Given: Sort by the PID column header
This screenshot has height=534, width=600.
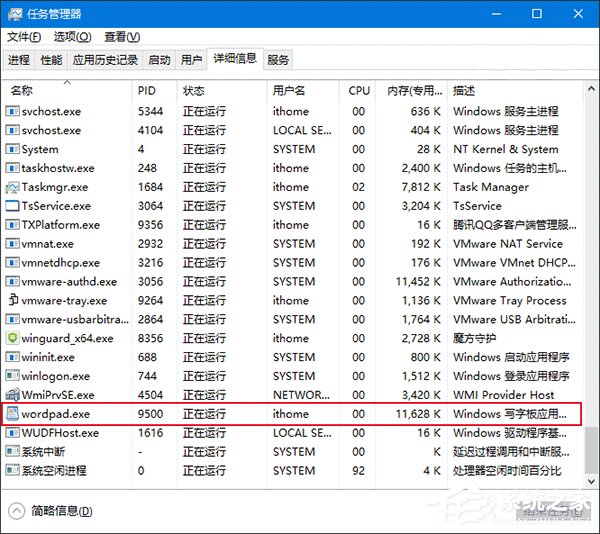Looking at the screenshot, I should (154, 91).
